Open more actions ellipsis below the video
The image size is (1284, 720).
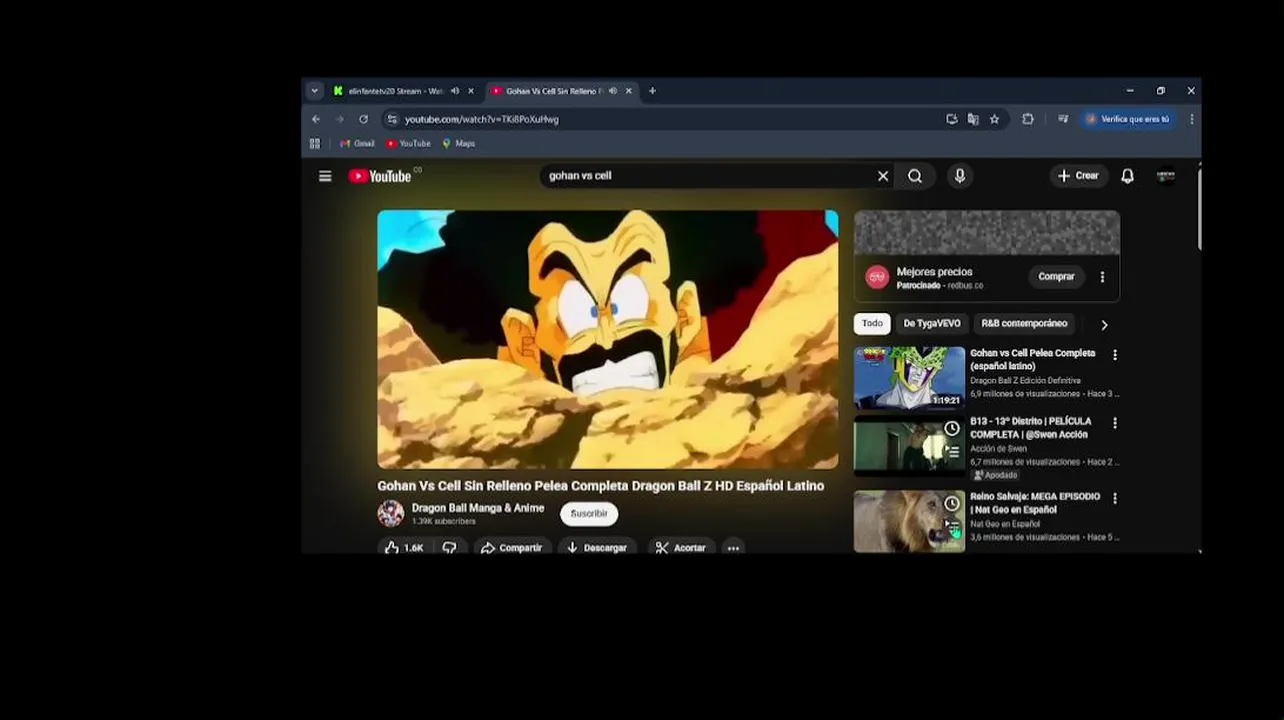(733, 548)
